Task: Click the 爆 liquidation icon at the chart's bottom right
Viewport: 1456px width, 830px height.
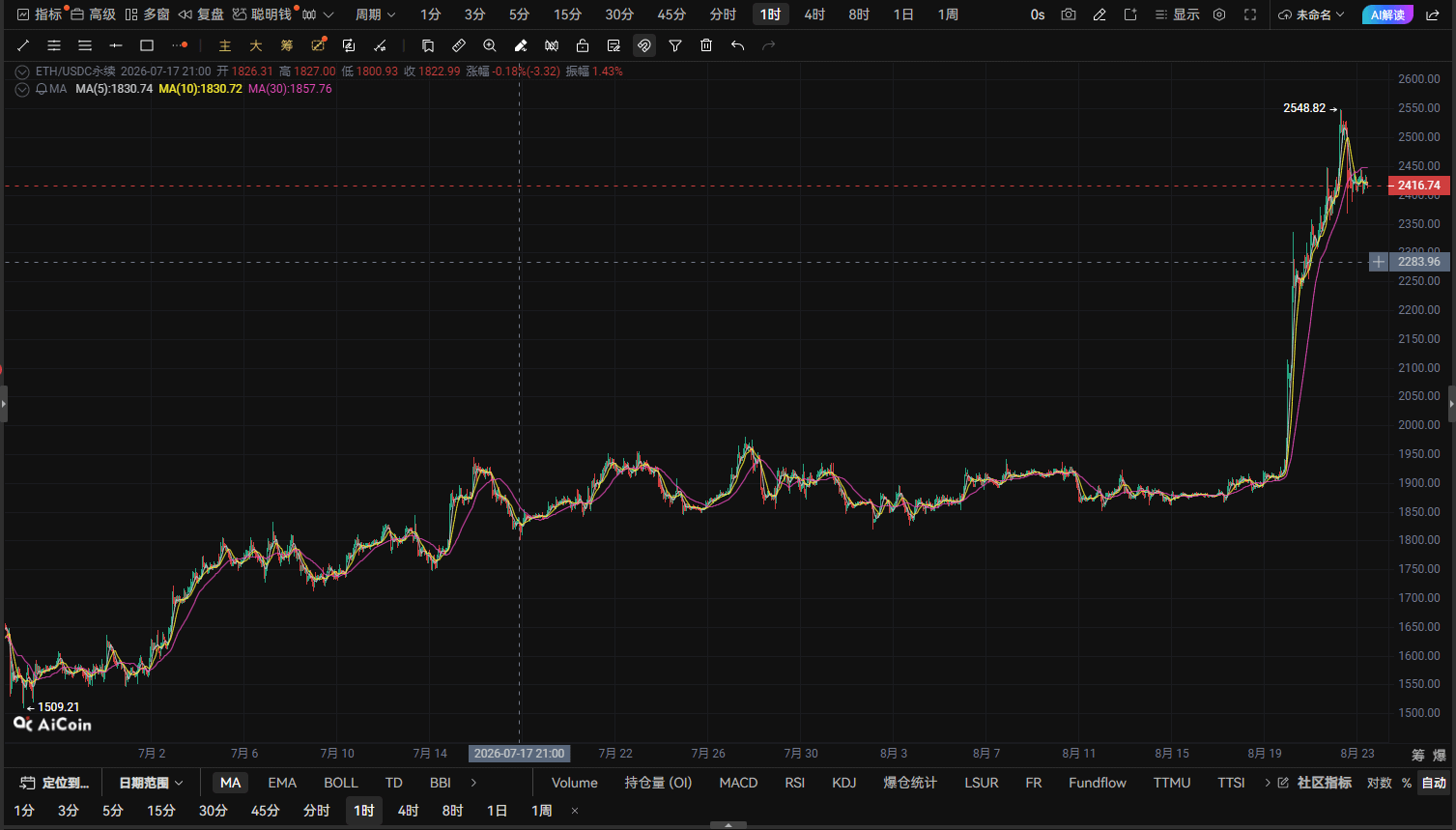Action: coord(1440,755)
